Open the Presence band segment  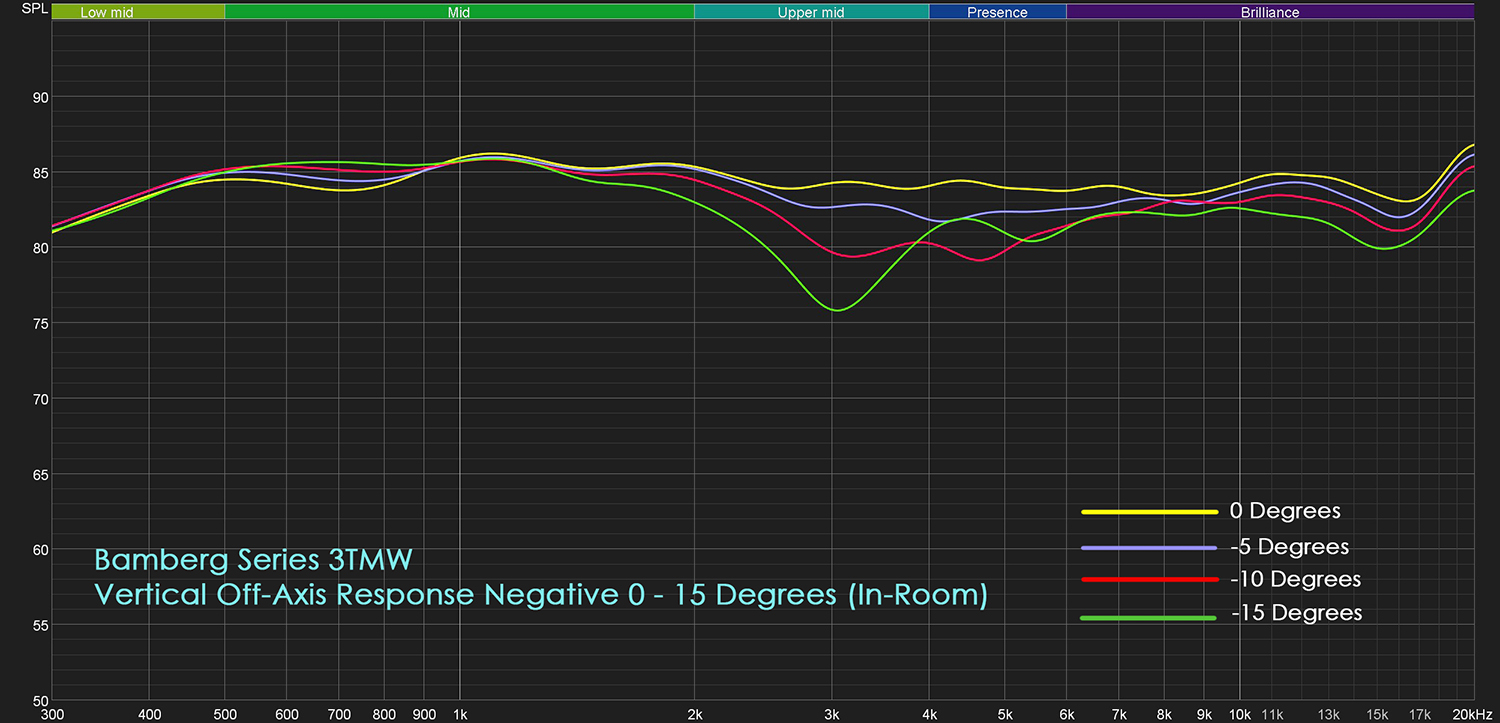[997, 13]
